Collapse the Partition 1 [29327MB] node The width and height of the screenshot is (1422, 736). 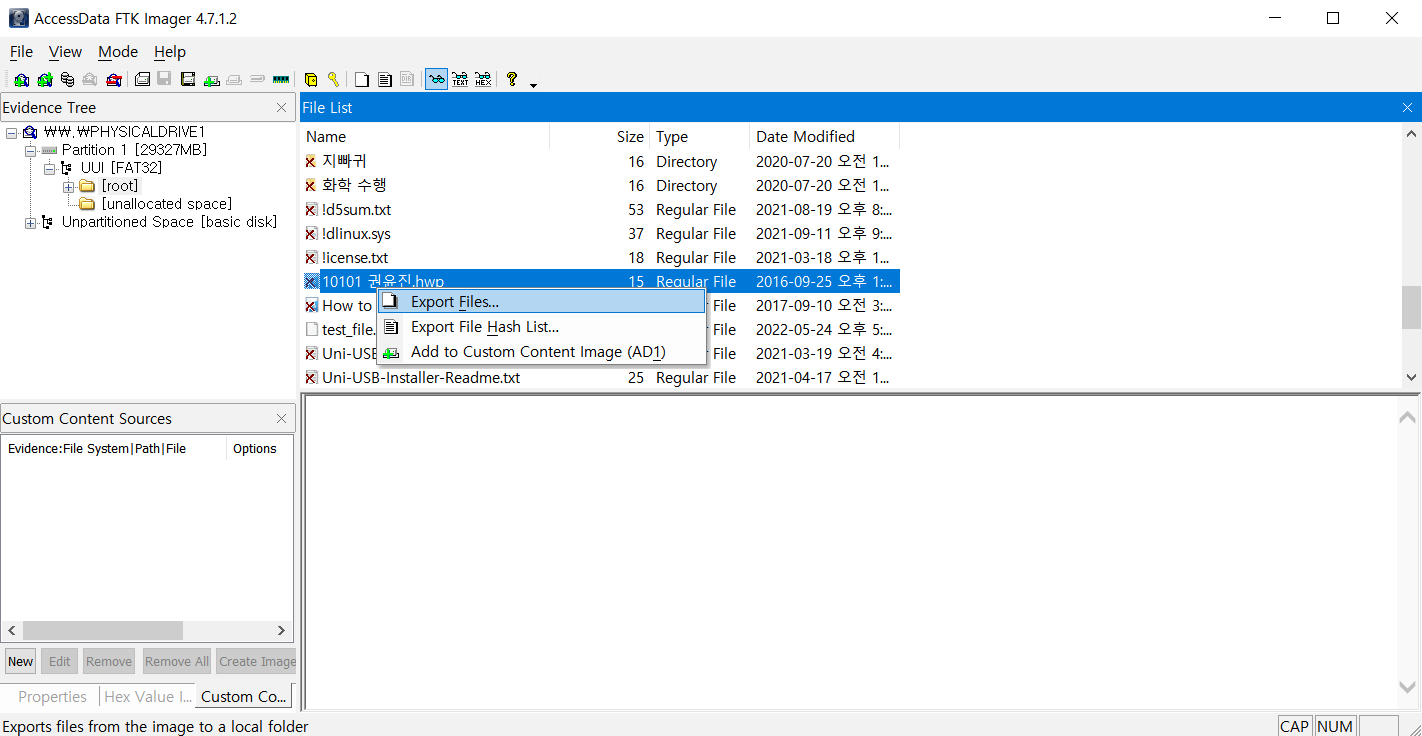pos(30,150)
